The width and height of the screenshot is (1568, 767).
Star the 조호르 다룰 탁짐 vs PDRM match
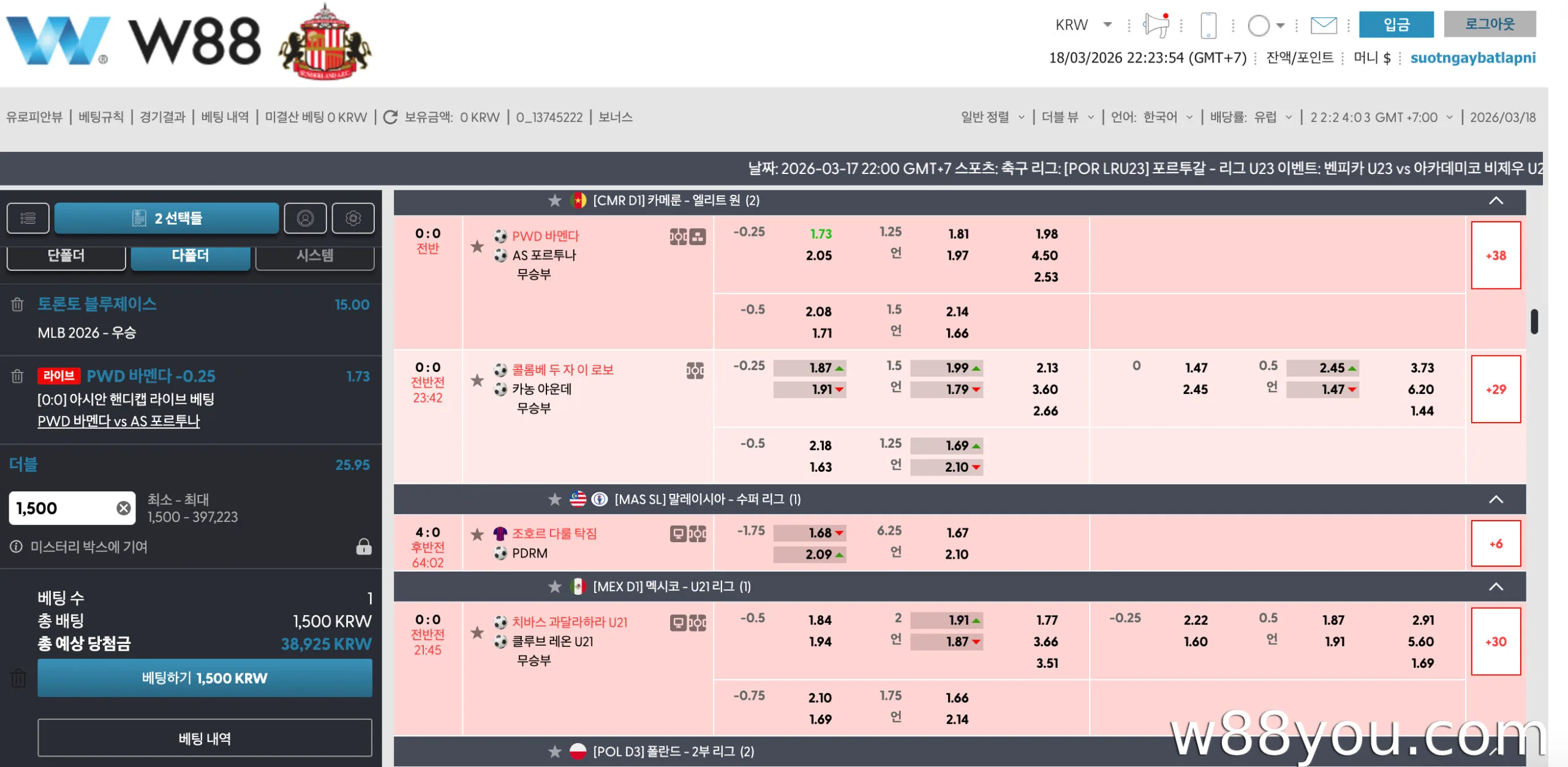tap(478, 534)
